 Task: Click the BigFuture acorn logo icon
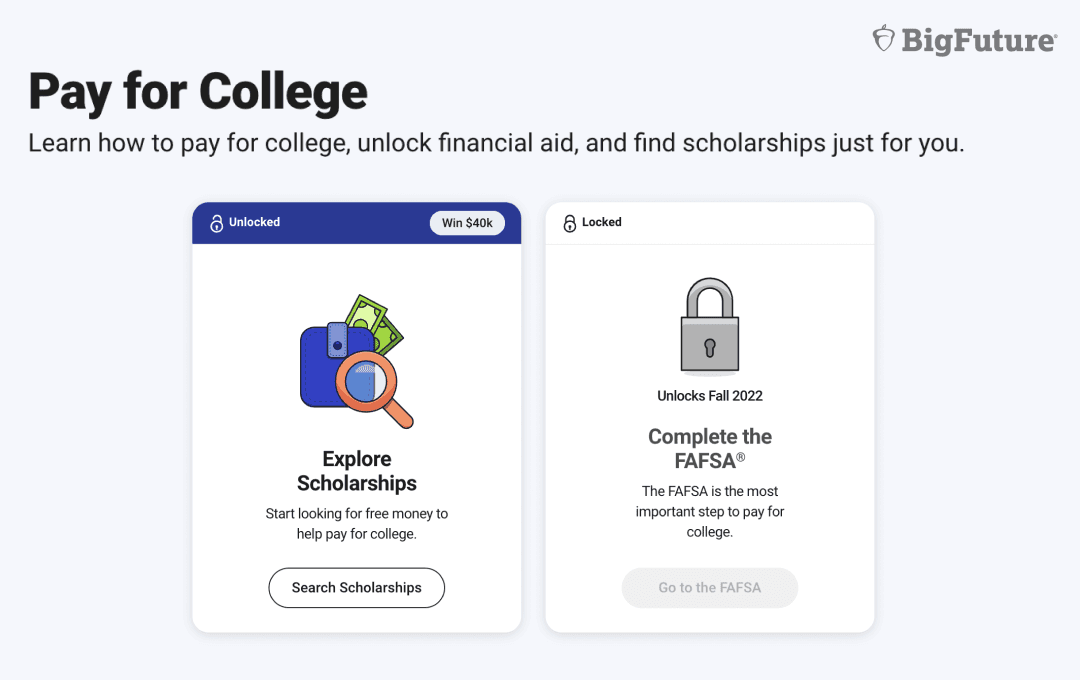[884, 39]
